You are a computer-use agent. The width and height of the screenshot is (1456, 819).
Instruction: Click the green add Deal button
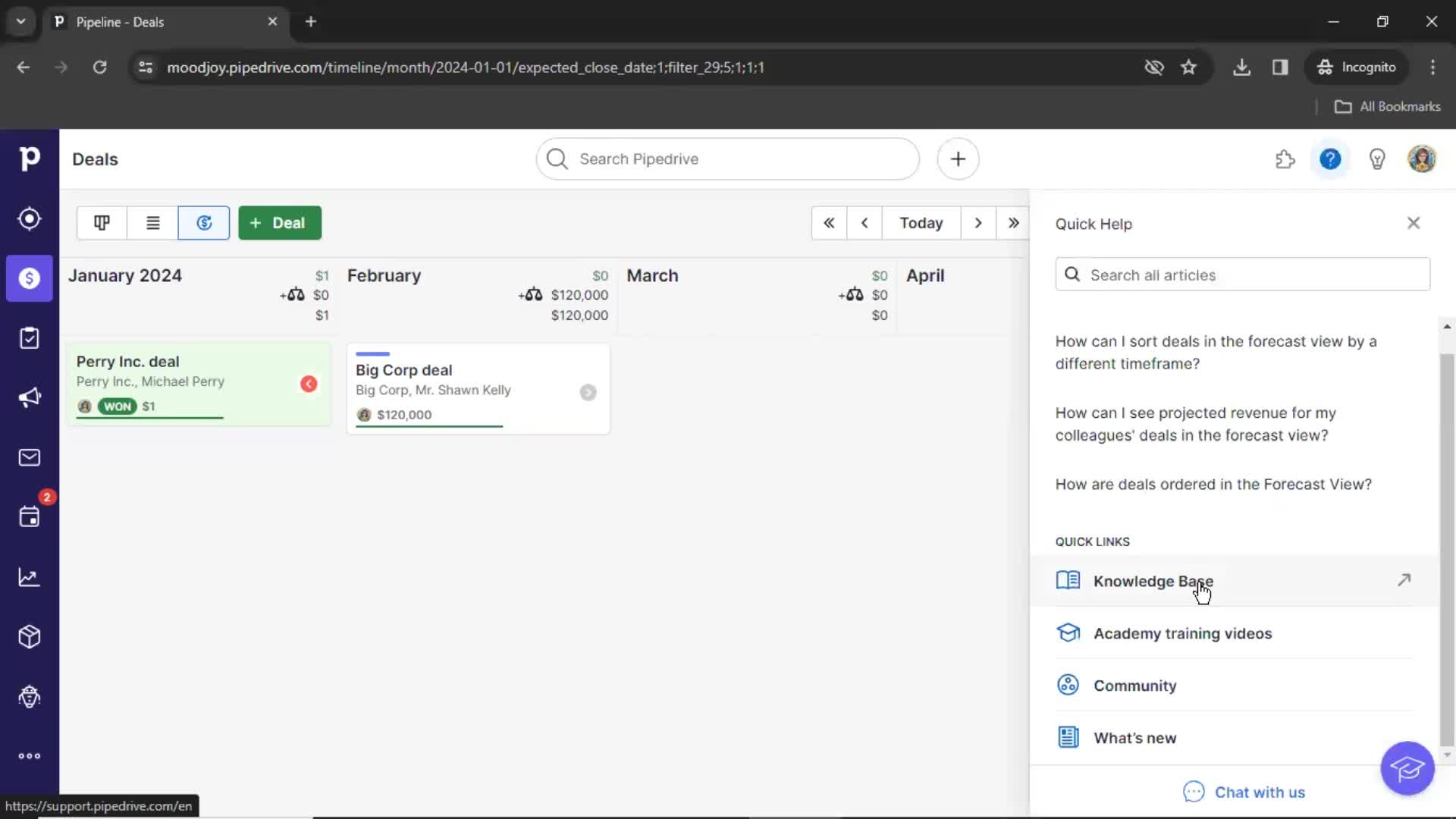coord(280,223)
